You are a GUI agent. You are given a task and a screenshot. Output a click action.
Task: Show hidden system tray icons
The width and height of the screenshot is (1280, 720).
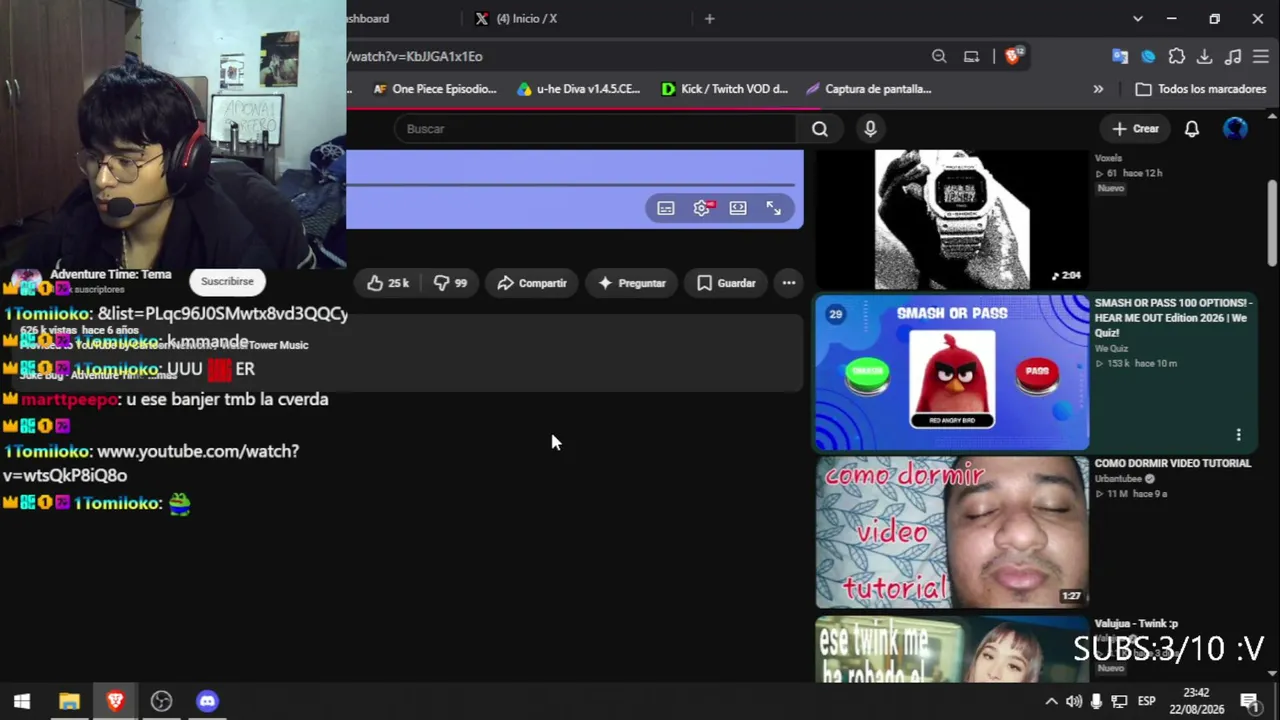(x=1051, y=701)
